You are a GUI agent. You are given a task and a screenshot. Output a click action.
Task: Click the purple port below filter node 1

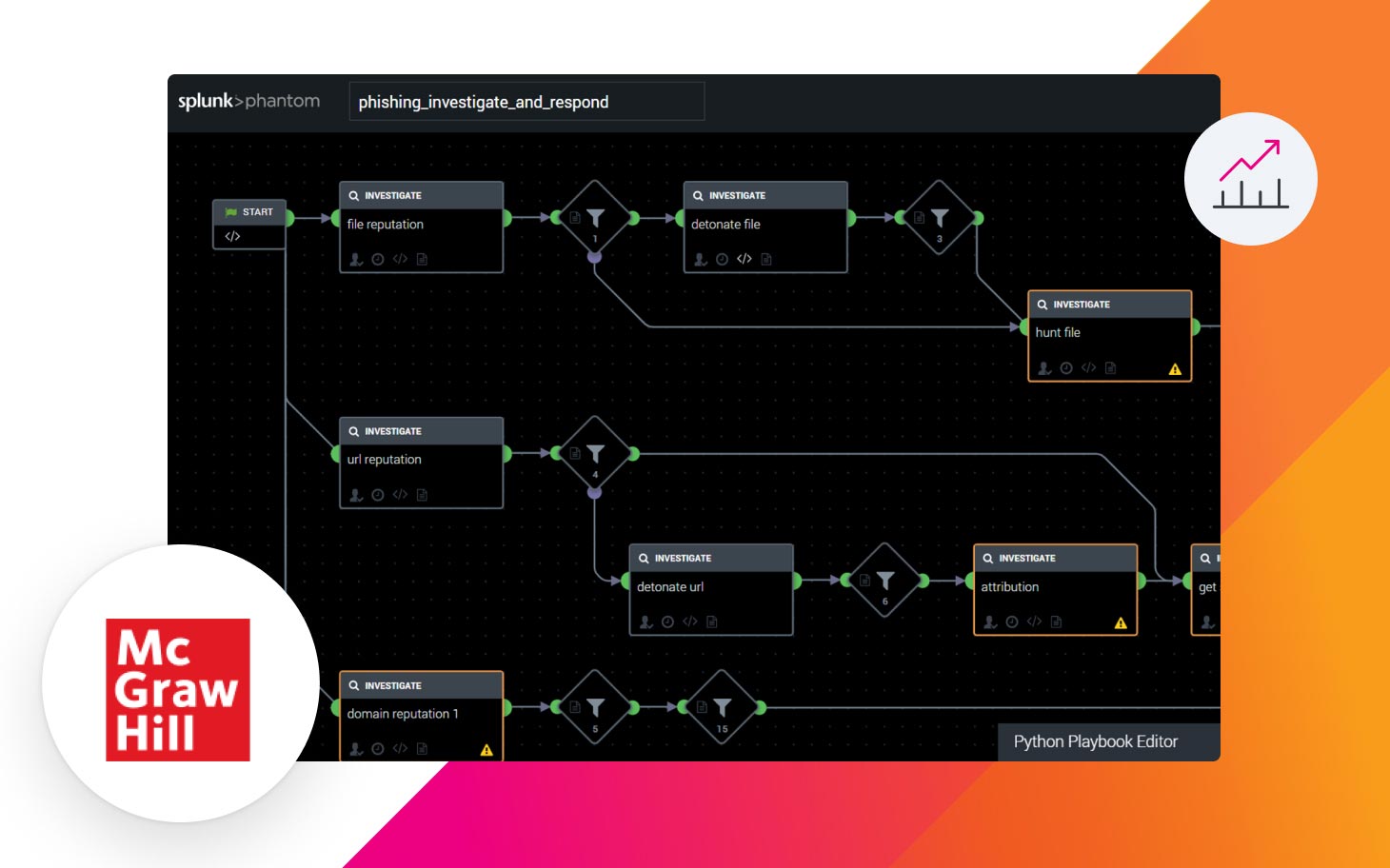click(595, 256)
